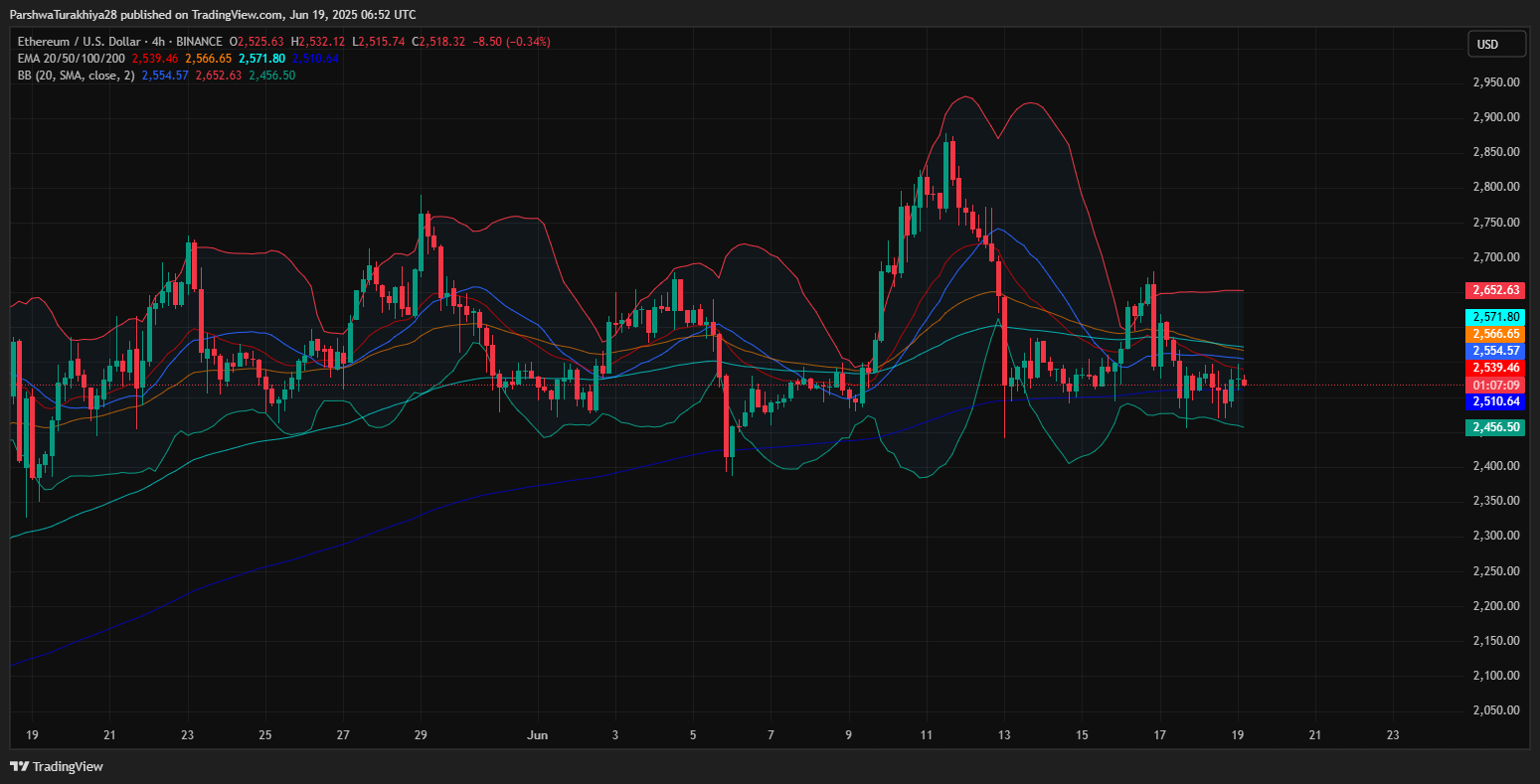Click the 13 date marker on time axis
Image resolution: width=1540 pixels, height=784 pixels.
click(x=1004, y=735)
